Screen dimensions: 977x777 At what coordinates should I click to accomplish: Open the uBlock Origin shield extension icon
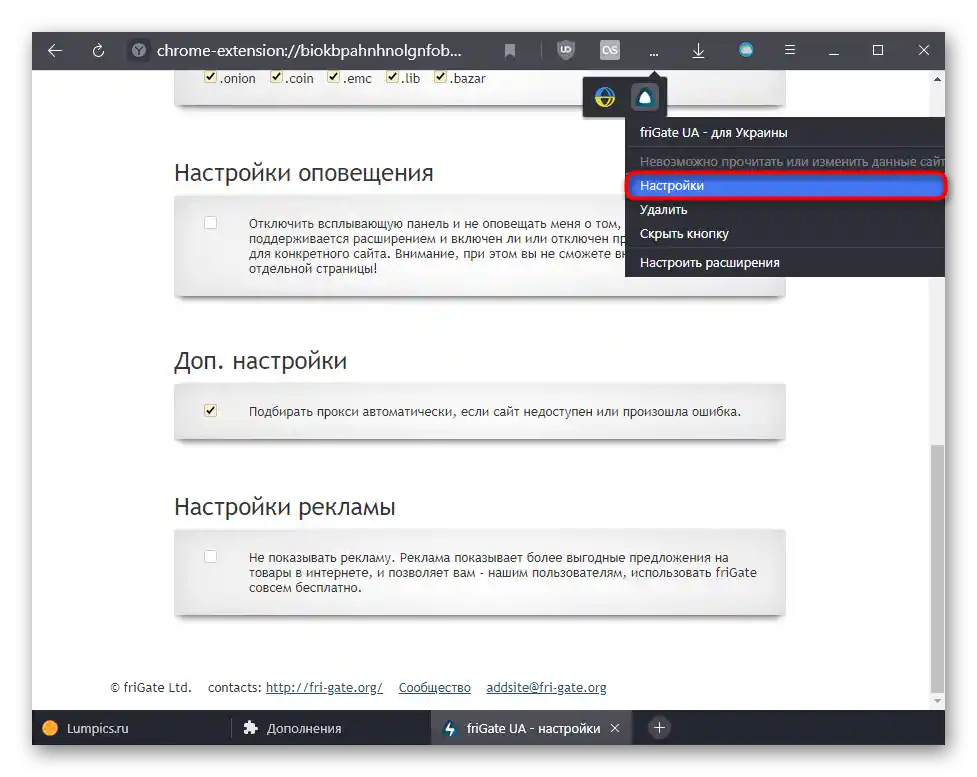(566, 50)
